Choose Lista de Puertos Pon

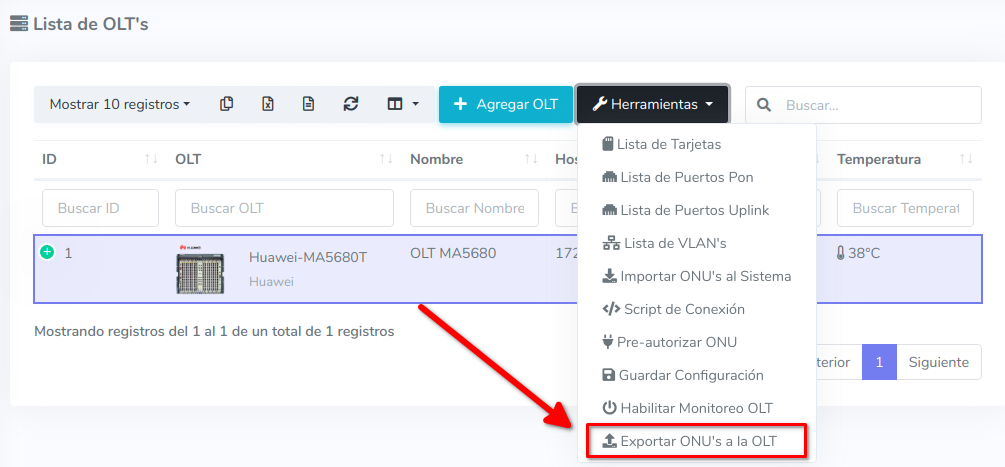[686, 177]
